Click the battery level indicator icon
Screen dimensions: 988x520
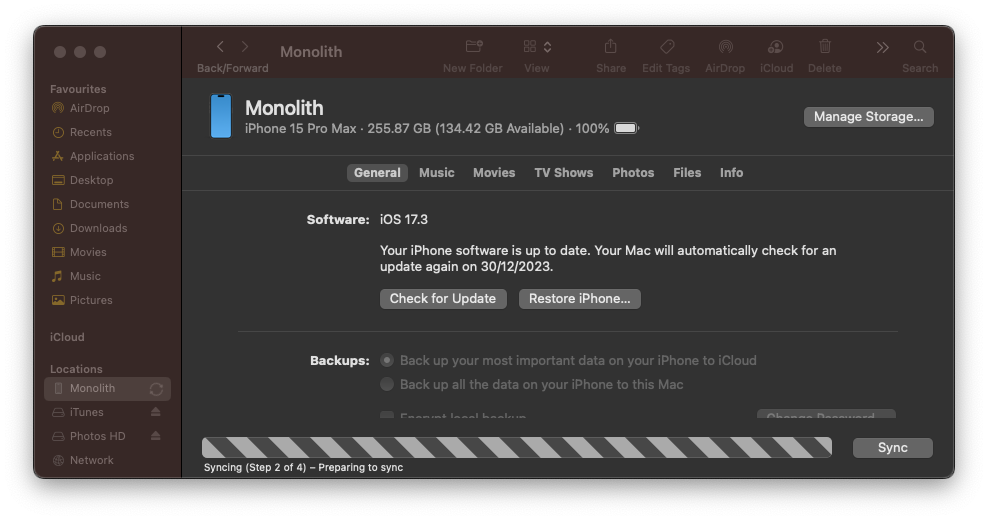[x=626, y=129]
